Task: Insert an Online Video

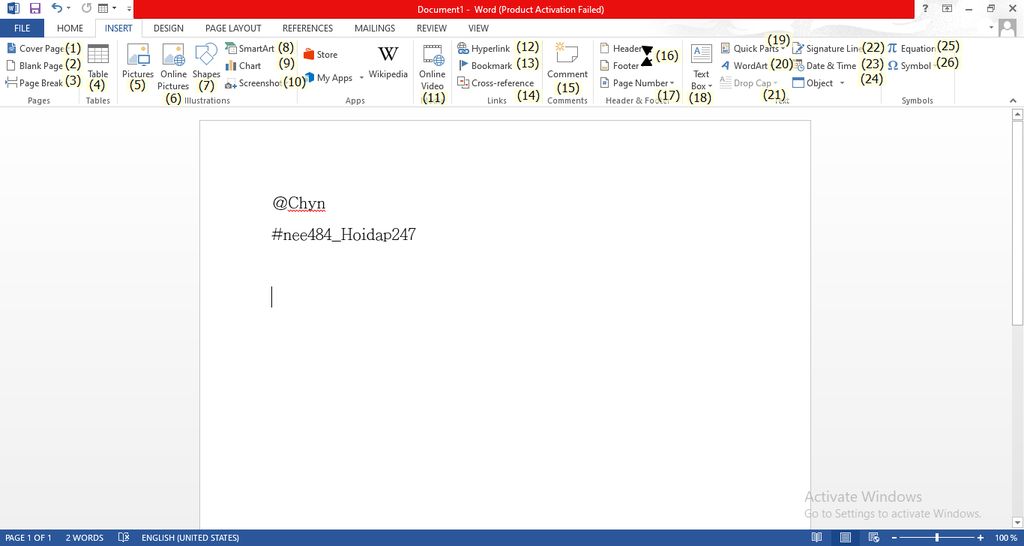Action: [x=432, y=67]
